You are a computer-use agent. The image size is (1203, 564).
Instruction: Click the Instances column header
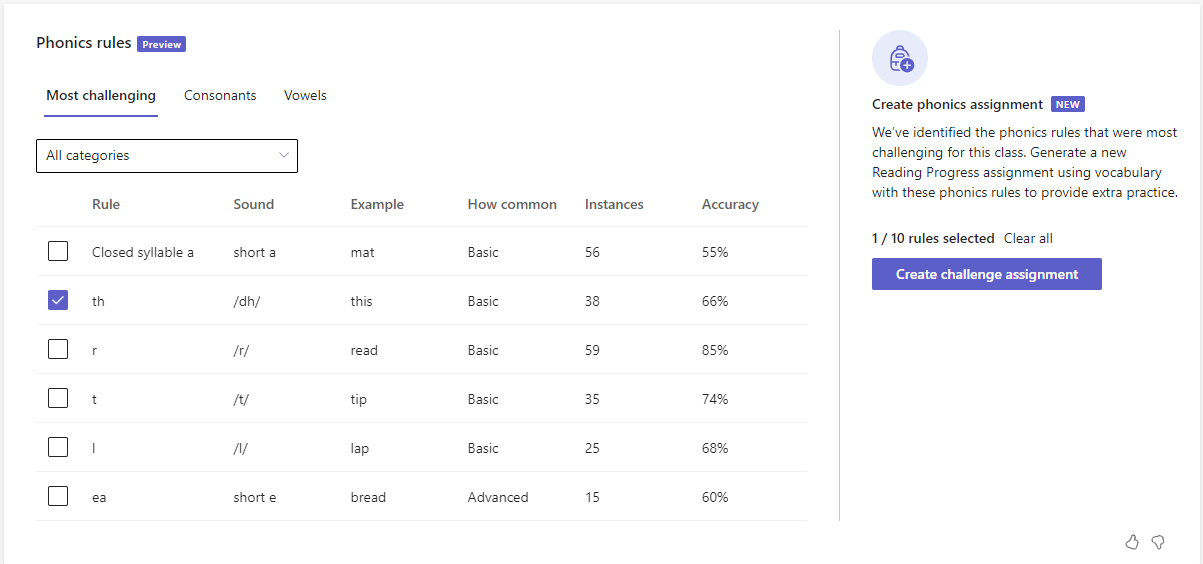[x=614, y=204]
